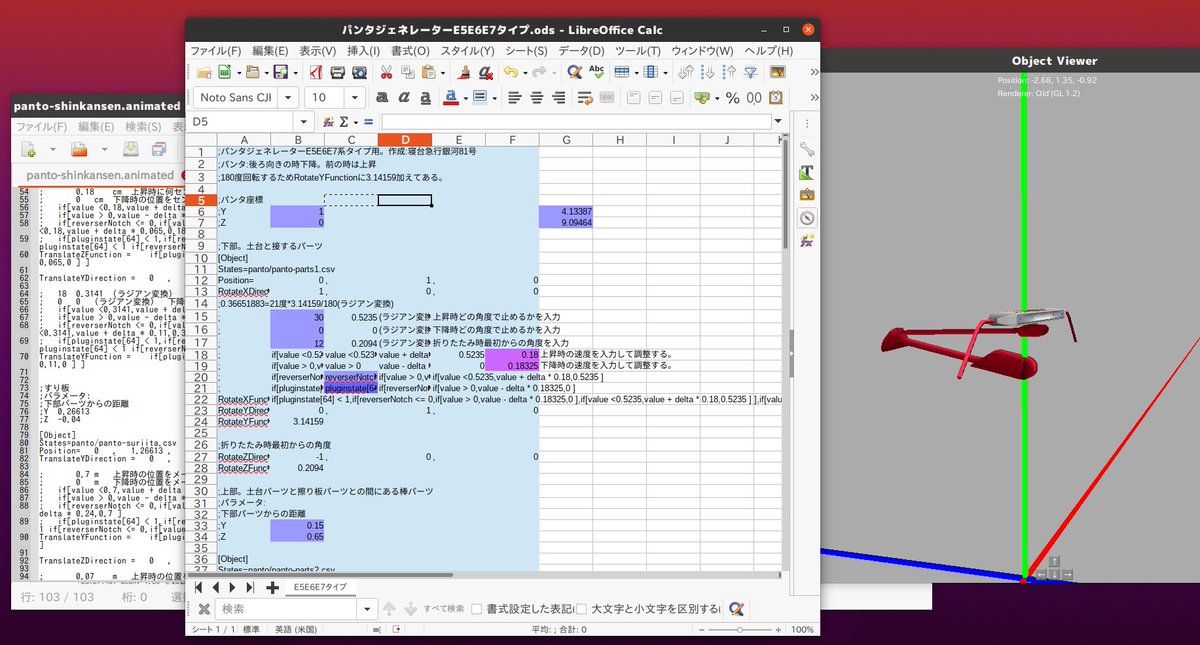Open the ファイル(F) menu in Calc
This screenshot has width=1200, height=645.
(216, 50)
